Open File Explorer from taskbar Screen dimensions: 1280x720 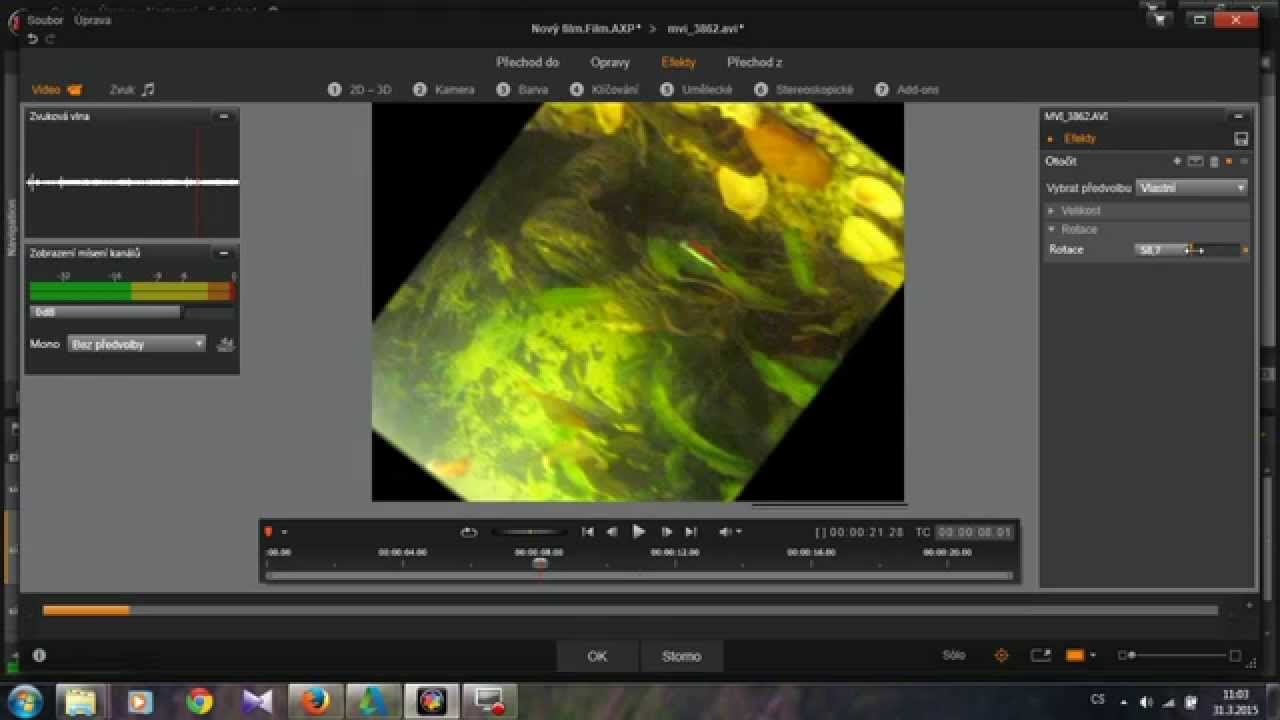81,702
